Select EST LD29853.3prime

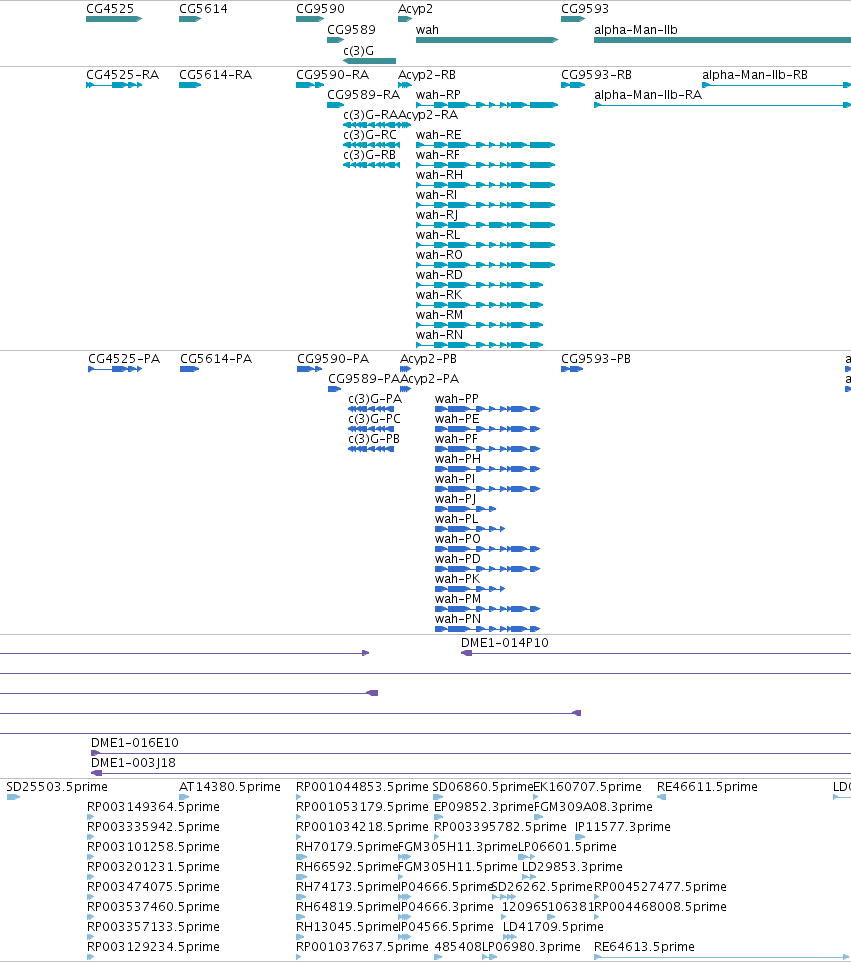click(x=529, y=877)
